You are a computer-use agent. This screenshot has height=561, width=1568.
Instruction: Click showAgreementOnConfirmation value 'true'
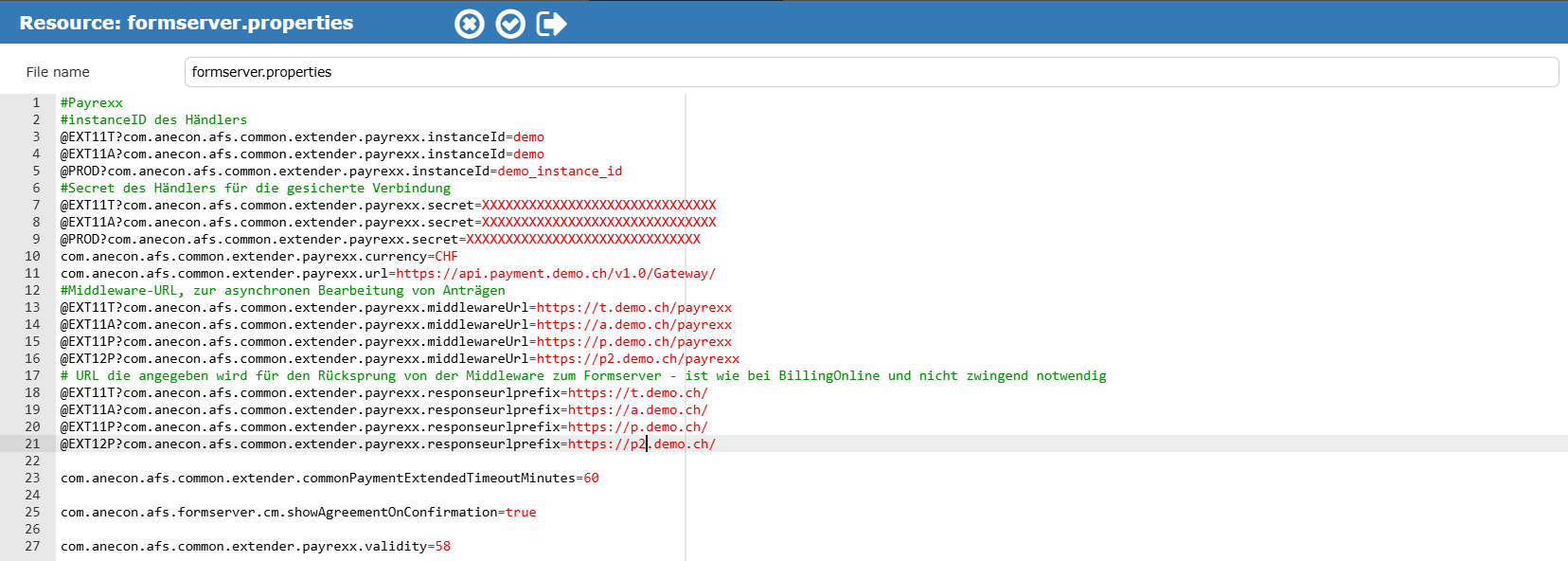pos(521,512)
